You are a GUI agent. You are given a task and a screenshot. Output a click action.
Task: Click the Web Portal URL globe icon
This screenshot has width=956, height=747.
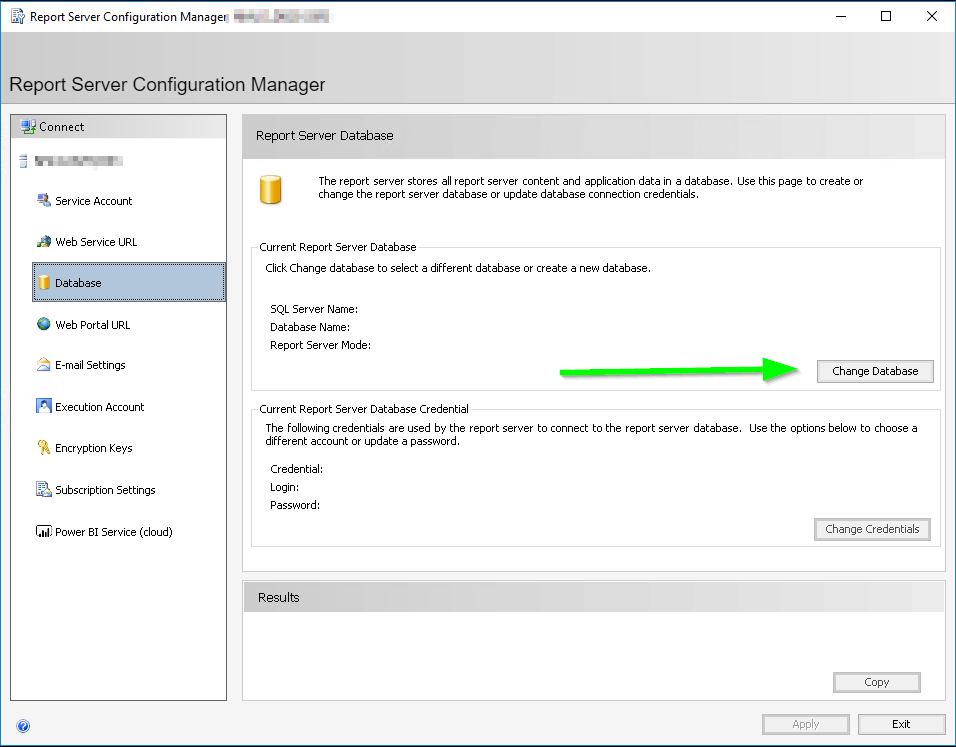pyautogui.click(x=43, y=324)
